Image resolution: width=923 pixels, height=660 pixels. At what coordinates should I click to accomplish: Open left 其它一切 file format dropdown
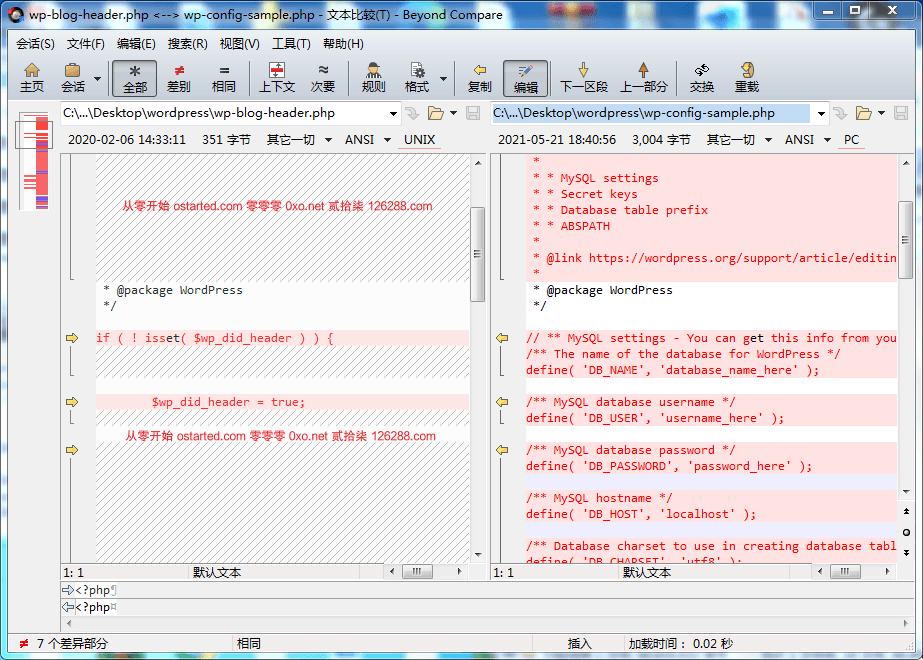click(299, 140)
